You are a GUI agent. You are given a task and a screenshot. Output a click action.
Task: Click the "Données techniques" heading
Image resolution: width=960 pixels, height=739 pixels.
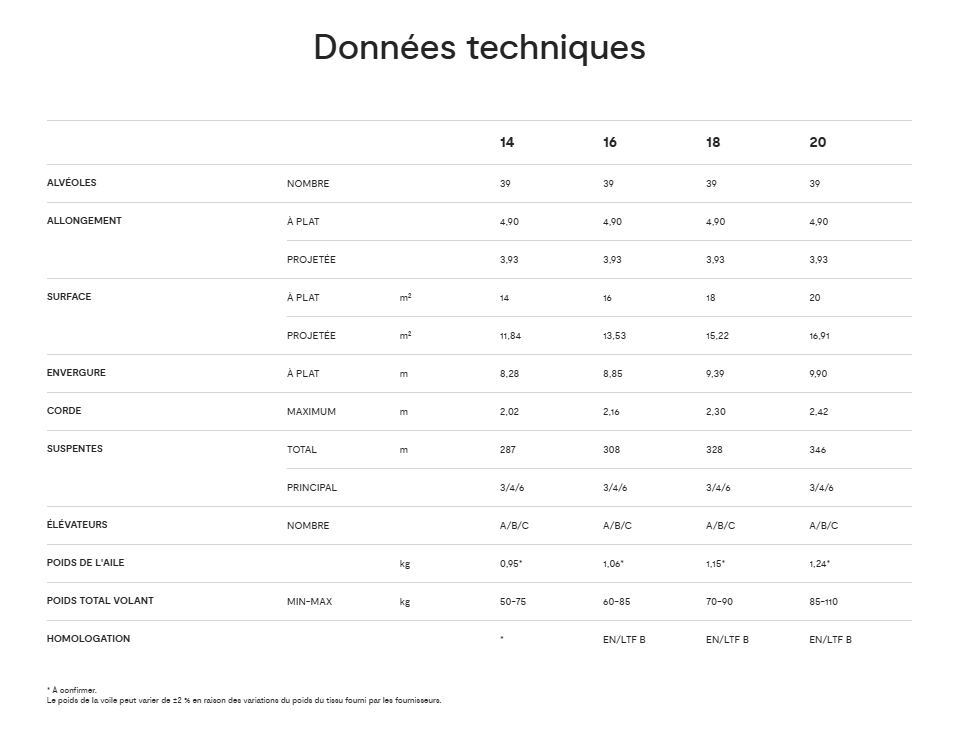479,47
